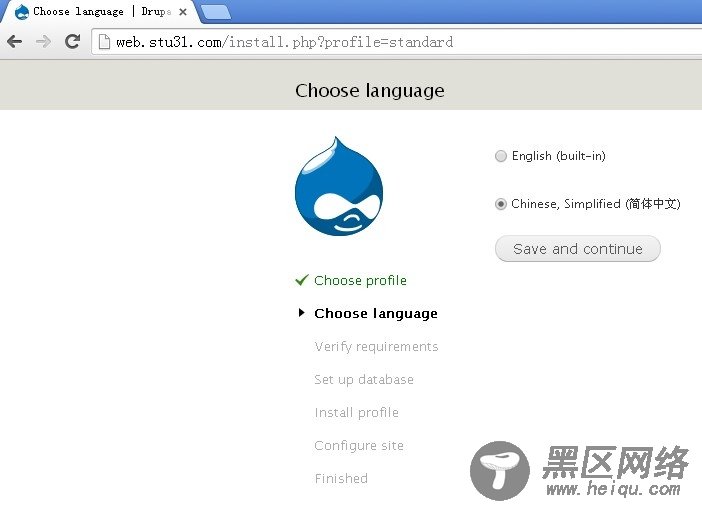Viewport: 702px width, 506px height.
Task: Open a new tab with the blank tab button
Action: (215, 12)
